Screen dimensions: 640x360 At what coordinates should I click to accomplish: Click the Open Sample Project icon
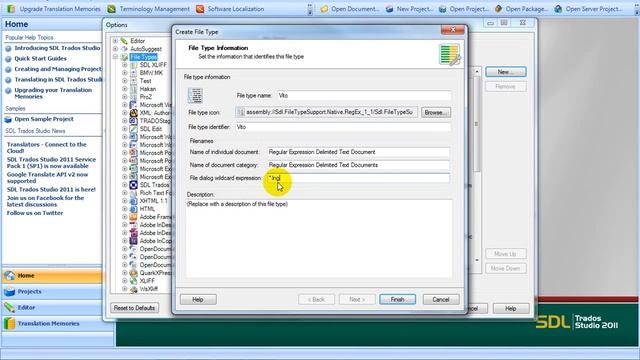coord(8,119)
